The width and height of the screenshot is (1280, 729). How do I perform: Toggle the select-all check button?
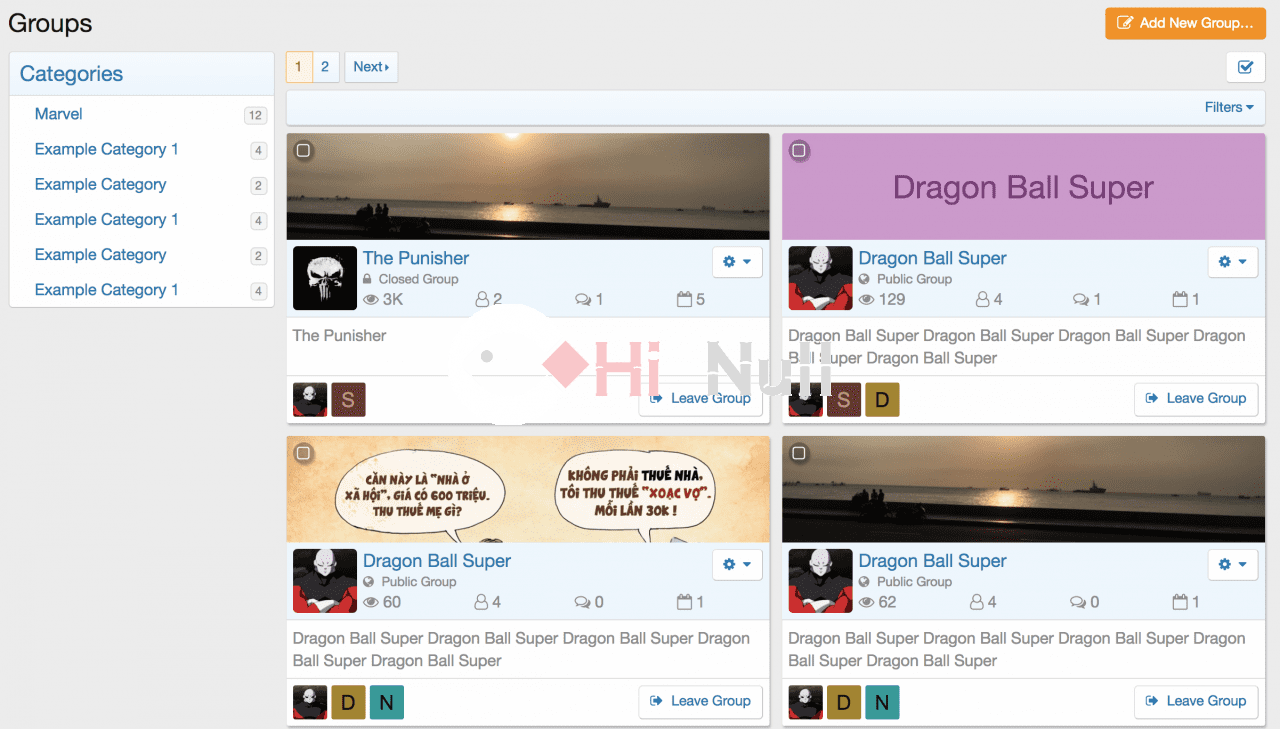(1245, 67)
